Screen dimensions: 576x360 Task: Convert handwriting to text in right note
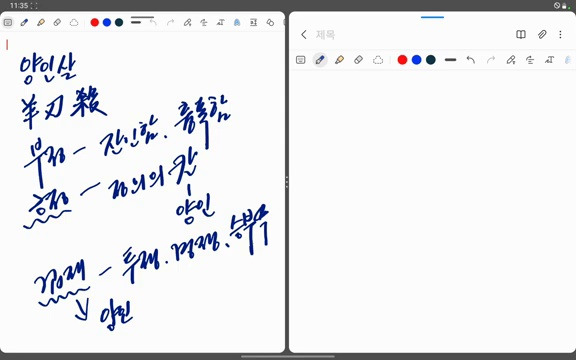point(550,60)
